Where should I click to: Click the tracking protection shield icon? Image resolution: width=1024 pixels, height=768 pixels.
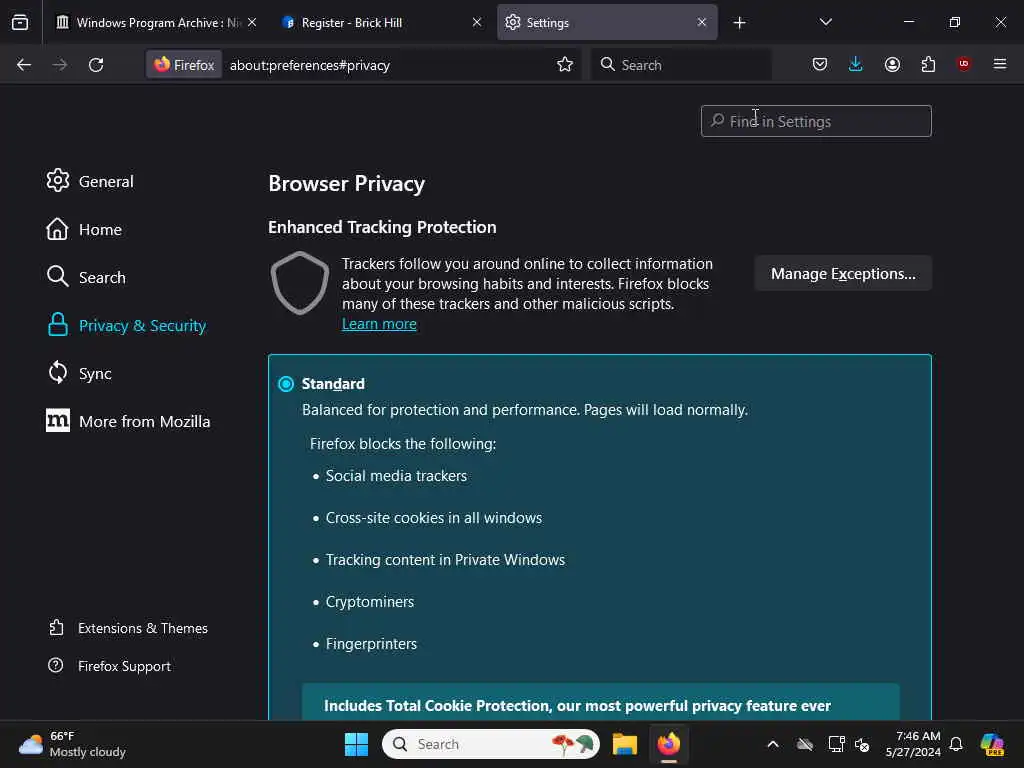300,283
